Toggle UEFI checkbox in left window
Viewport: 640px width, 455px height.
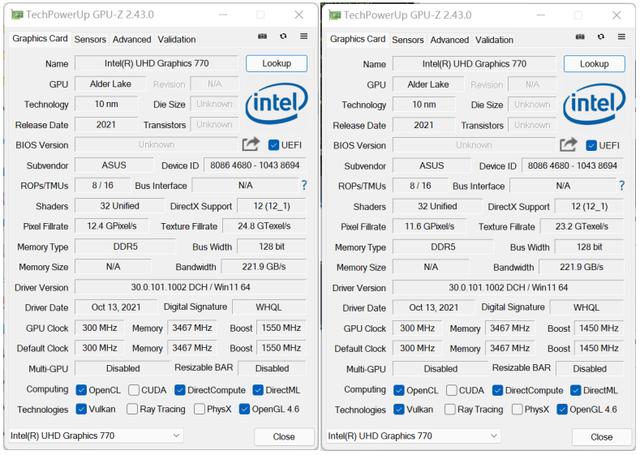274,145
